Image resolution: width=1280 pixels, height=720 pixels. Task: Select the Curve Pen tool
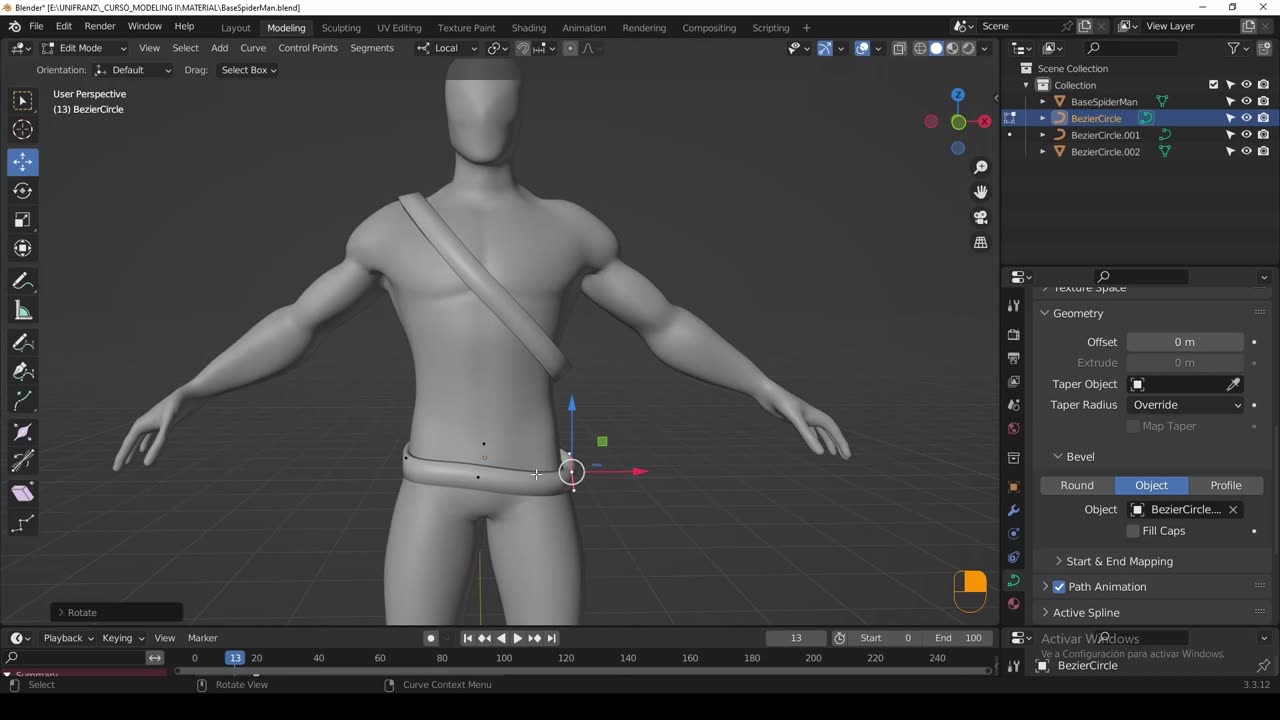pos(22,371)
